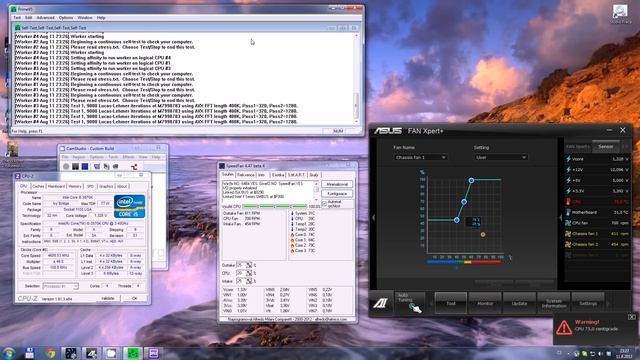Viewport: 640px width, 360px height.
Task: Click the Motherboard thermometer icon in Sensor panel
Action: (x=568, y=212)
